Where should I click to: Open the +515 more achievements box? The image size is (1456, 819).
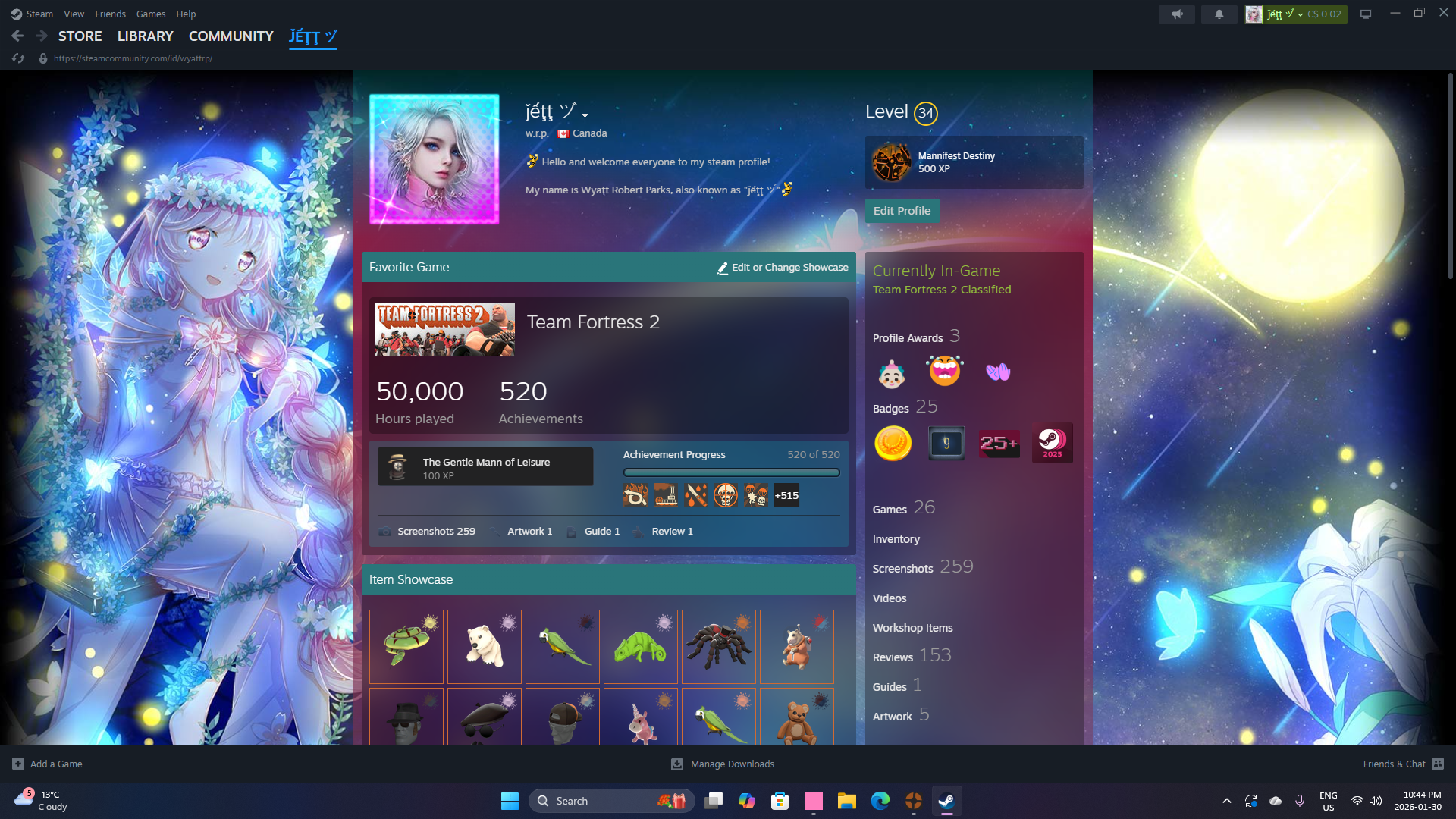[x=786, y=496]
